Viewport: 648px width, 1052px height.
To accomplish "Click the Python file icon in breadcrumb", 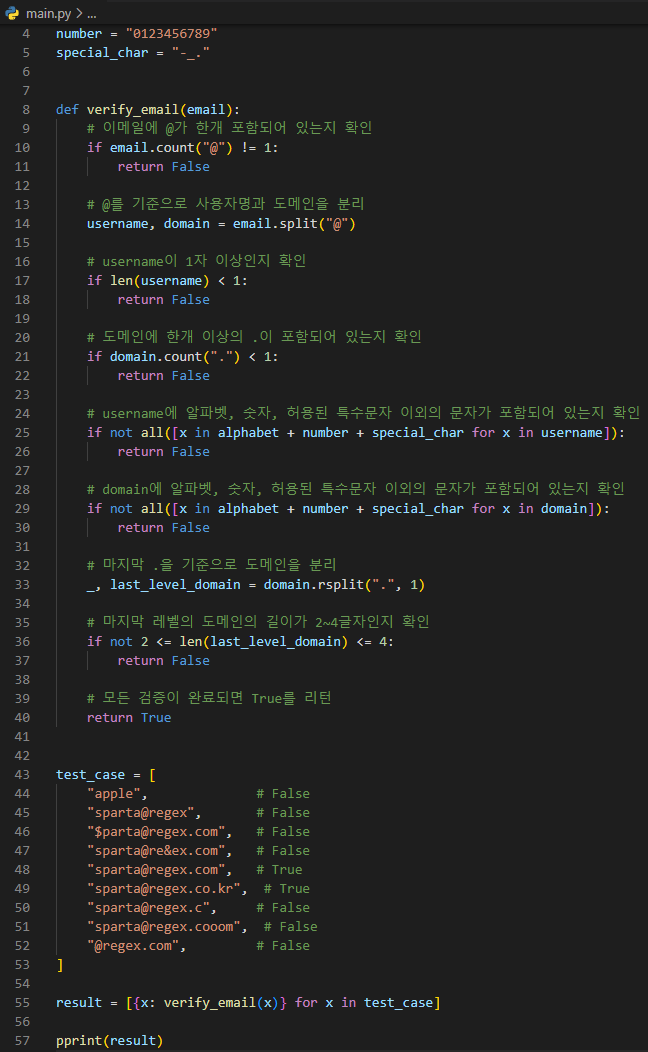I will (12, 13).
